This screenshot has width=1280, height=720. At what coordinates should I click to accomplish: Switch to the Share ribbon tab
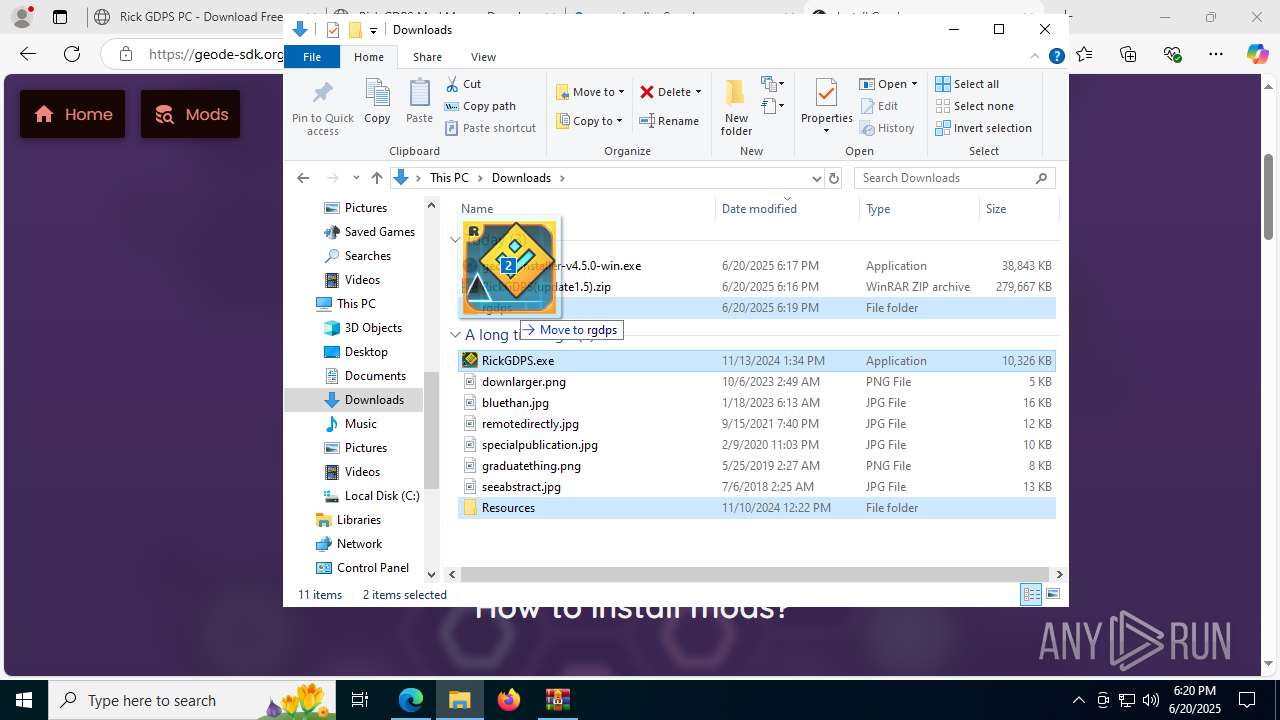427,57
